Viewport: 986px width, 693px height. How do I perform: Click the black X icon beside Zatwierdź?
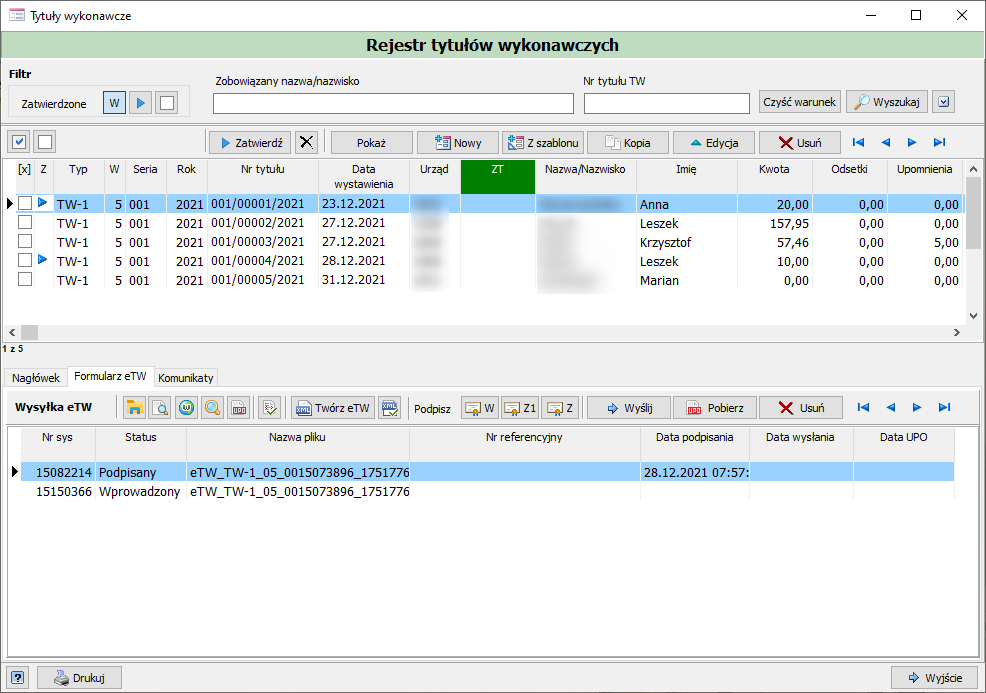pyautogui.click(x=307, y=143)
